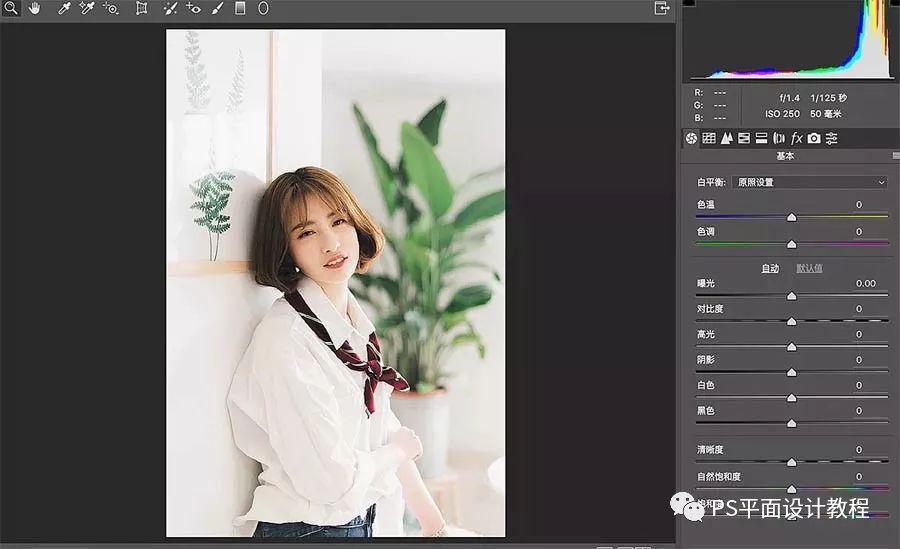This screenshot has width=900, height=549.
Task: Click the 自然饱和度 value field
Action: (x=859, y=476)
